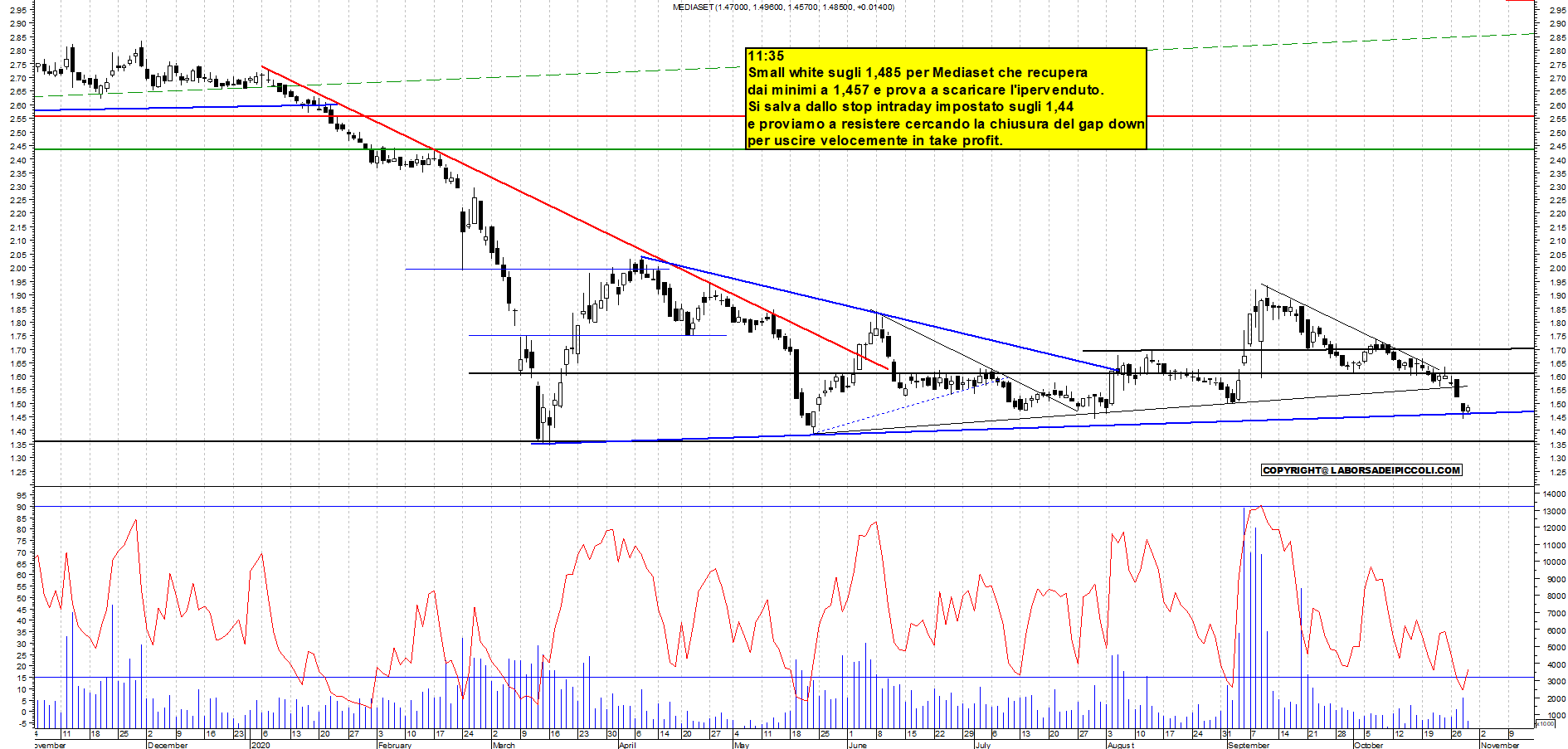The width and height of the screenshot is (1568, 749).
Task: Click the 2000 value on the volume scale
Action: pyautogui.click(x=1556, y=699)
